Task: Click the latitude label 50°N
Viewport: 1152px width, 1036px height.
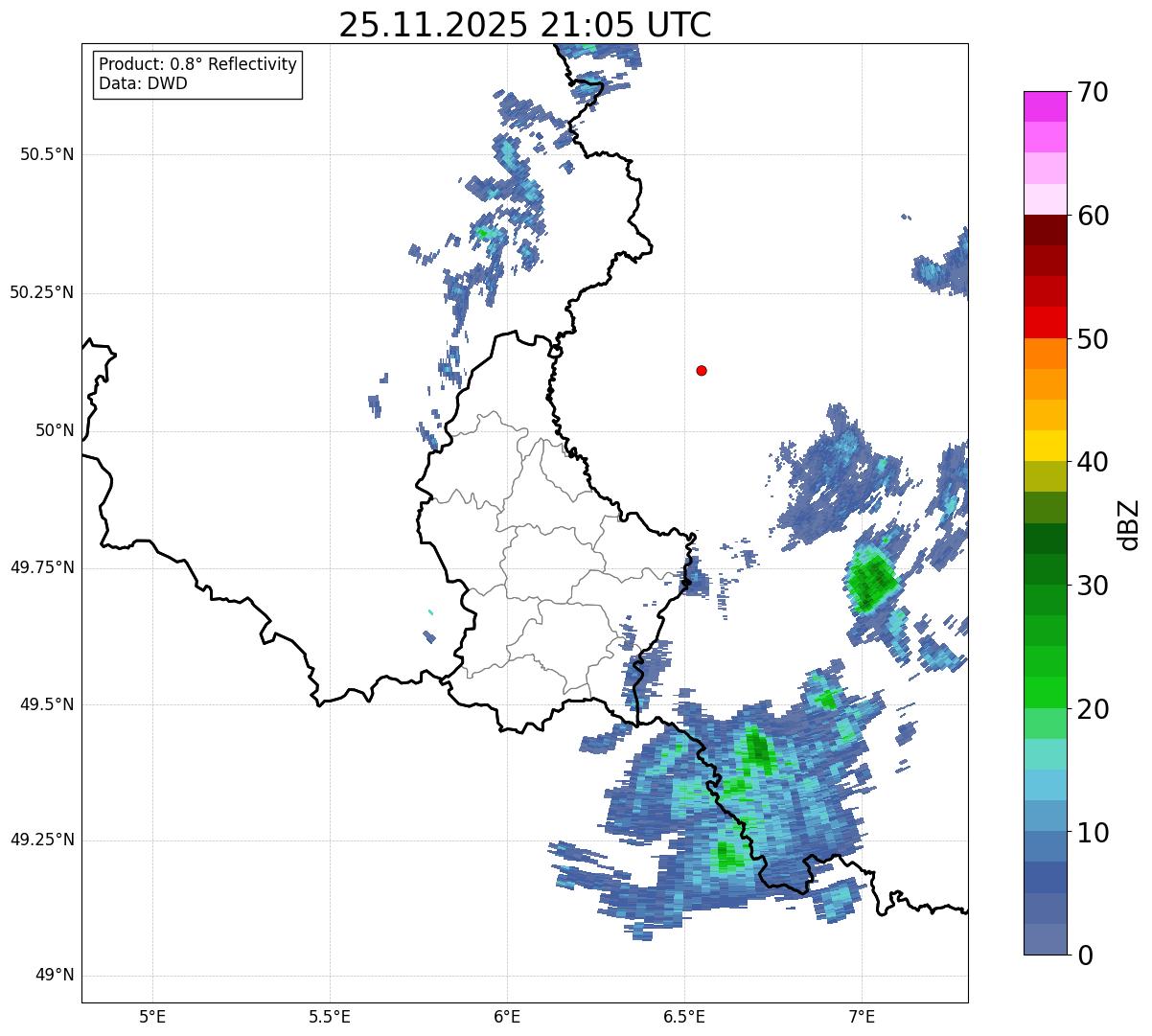Action: [x=55, y=430]
